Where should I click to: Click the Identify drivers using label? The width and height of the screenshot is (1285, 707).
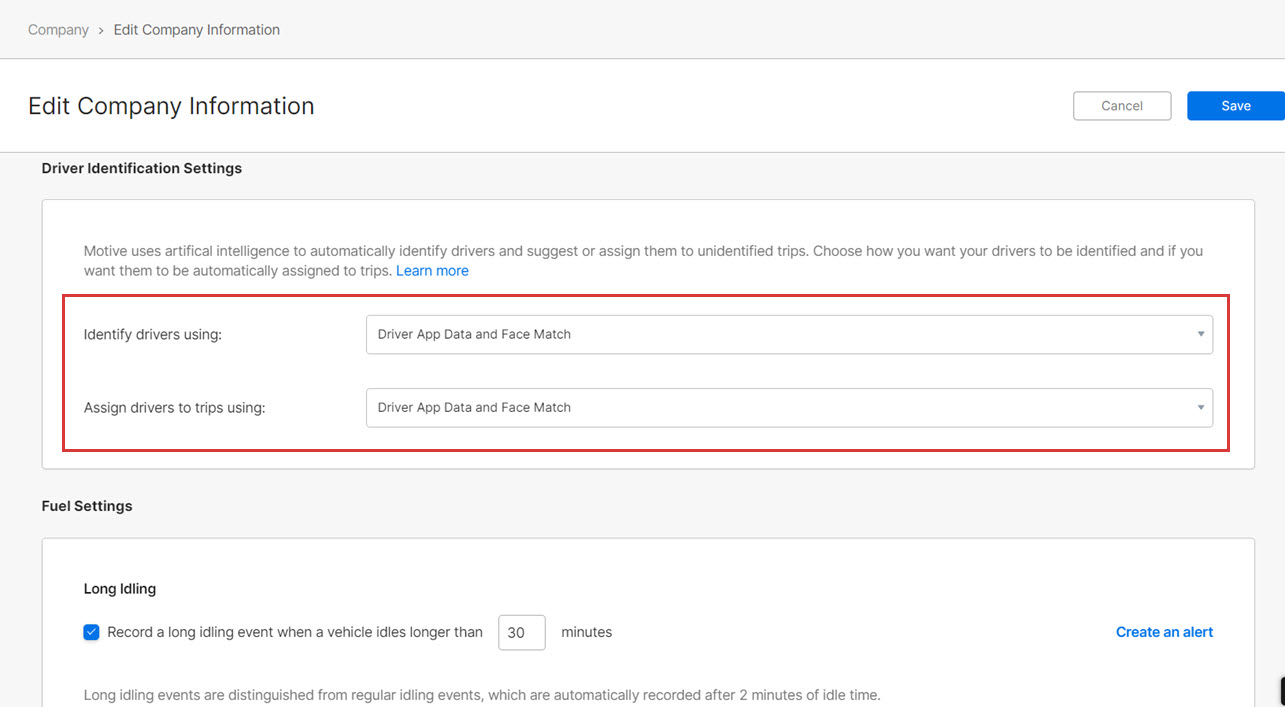(153, 334)
